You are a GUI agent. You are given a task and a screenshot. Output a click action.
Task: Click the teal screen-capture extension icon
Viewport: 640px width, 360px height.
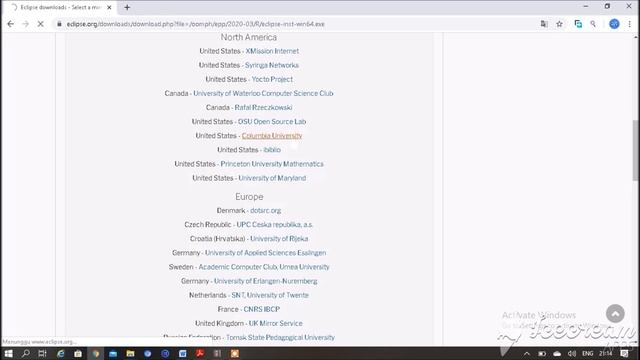coord(578,24)
